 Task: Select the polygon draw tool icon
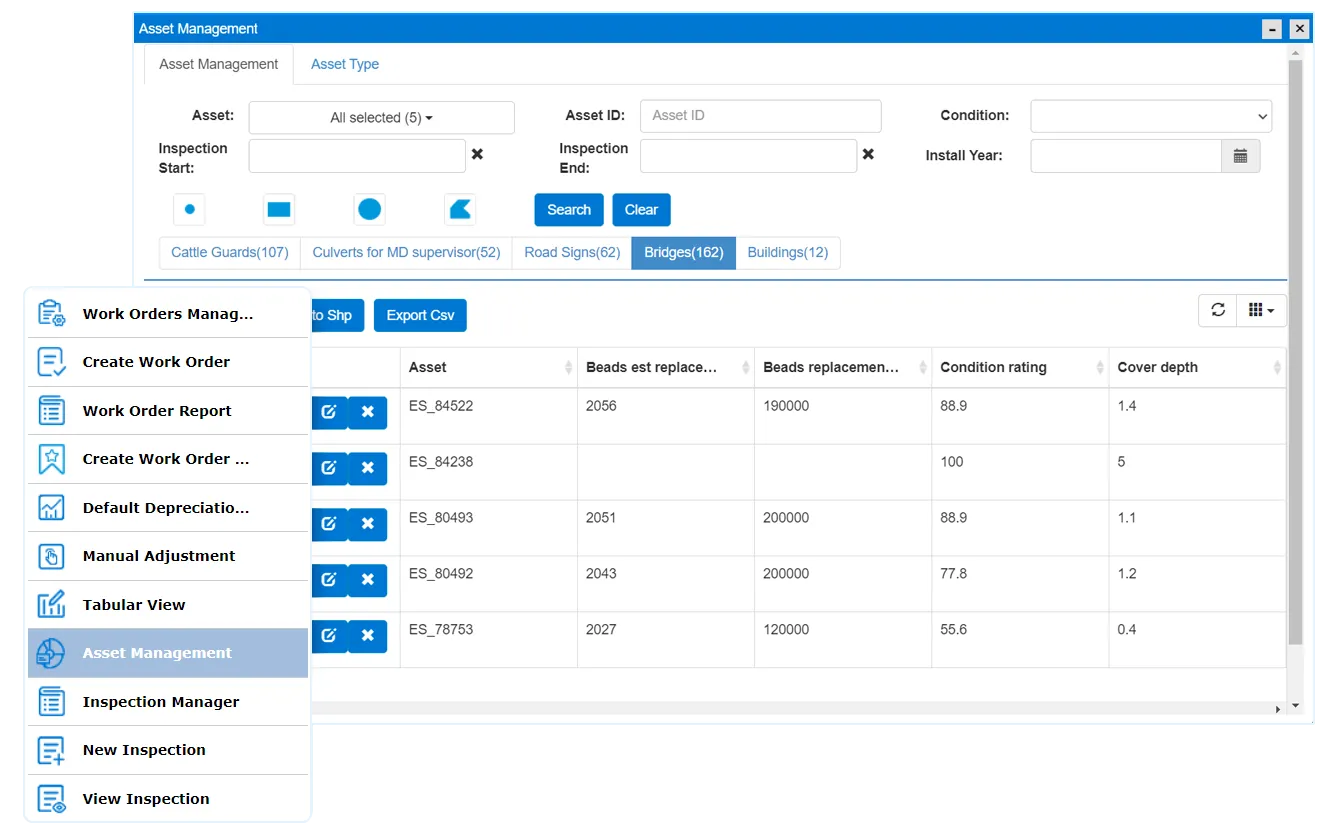[460, 210]
